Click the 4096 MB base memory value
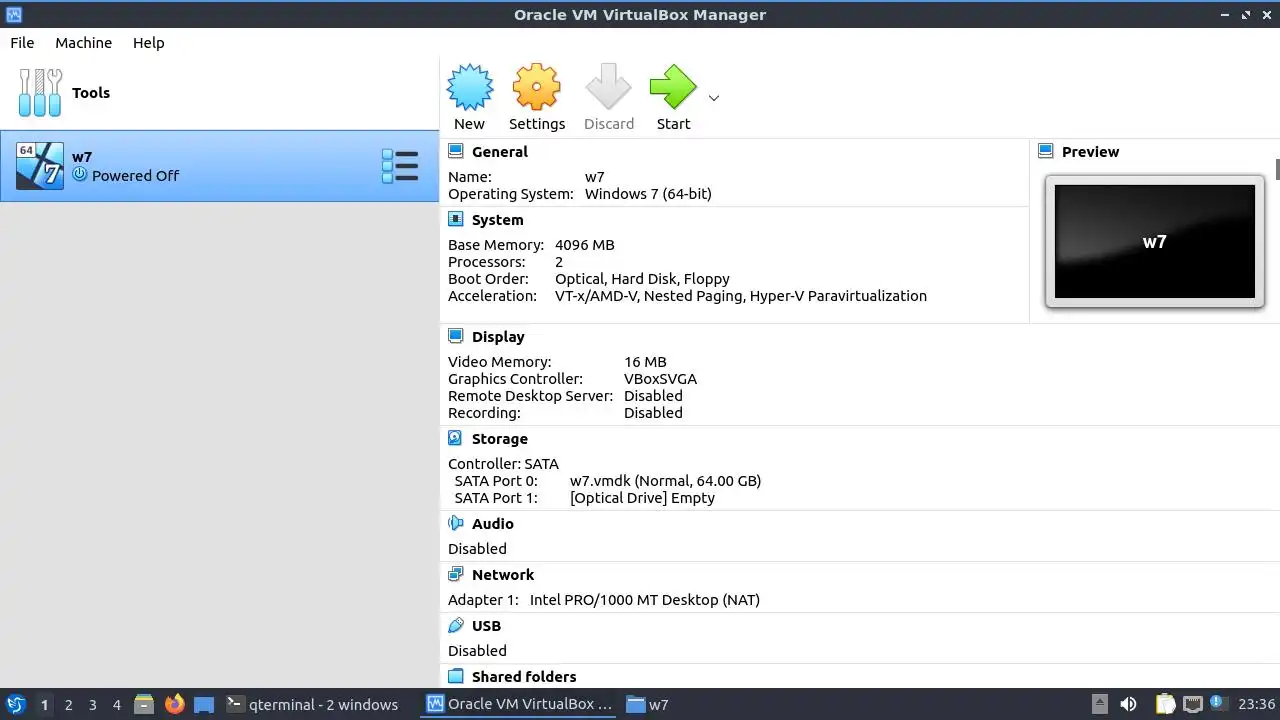 (585, 245)
